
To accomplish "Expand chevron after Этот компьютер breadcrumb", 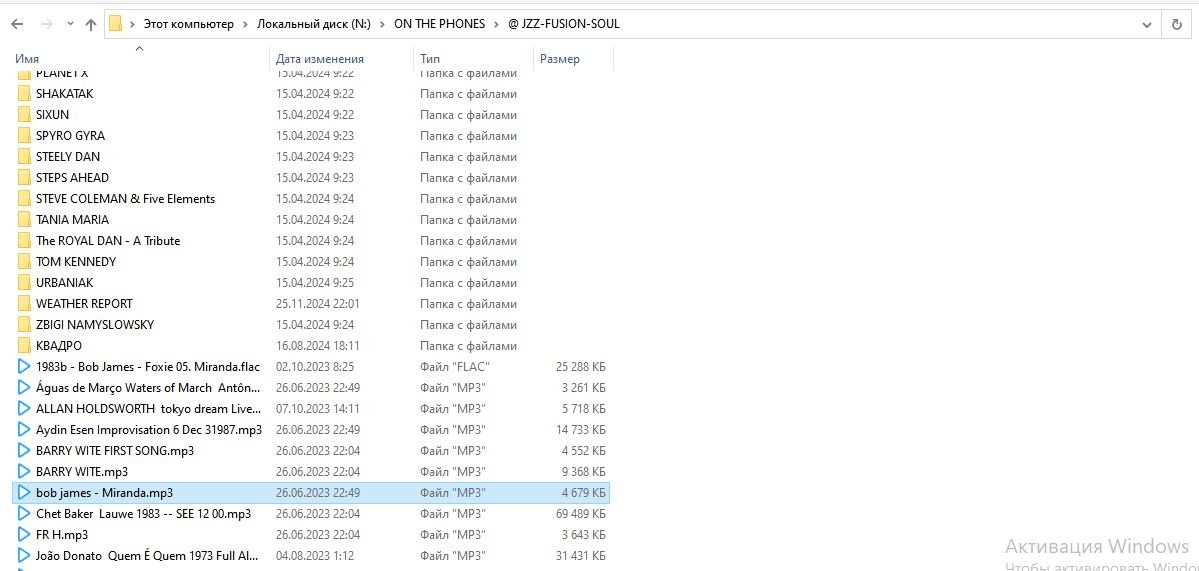I will pyautogui.click(x=245, y=24).
